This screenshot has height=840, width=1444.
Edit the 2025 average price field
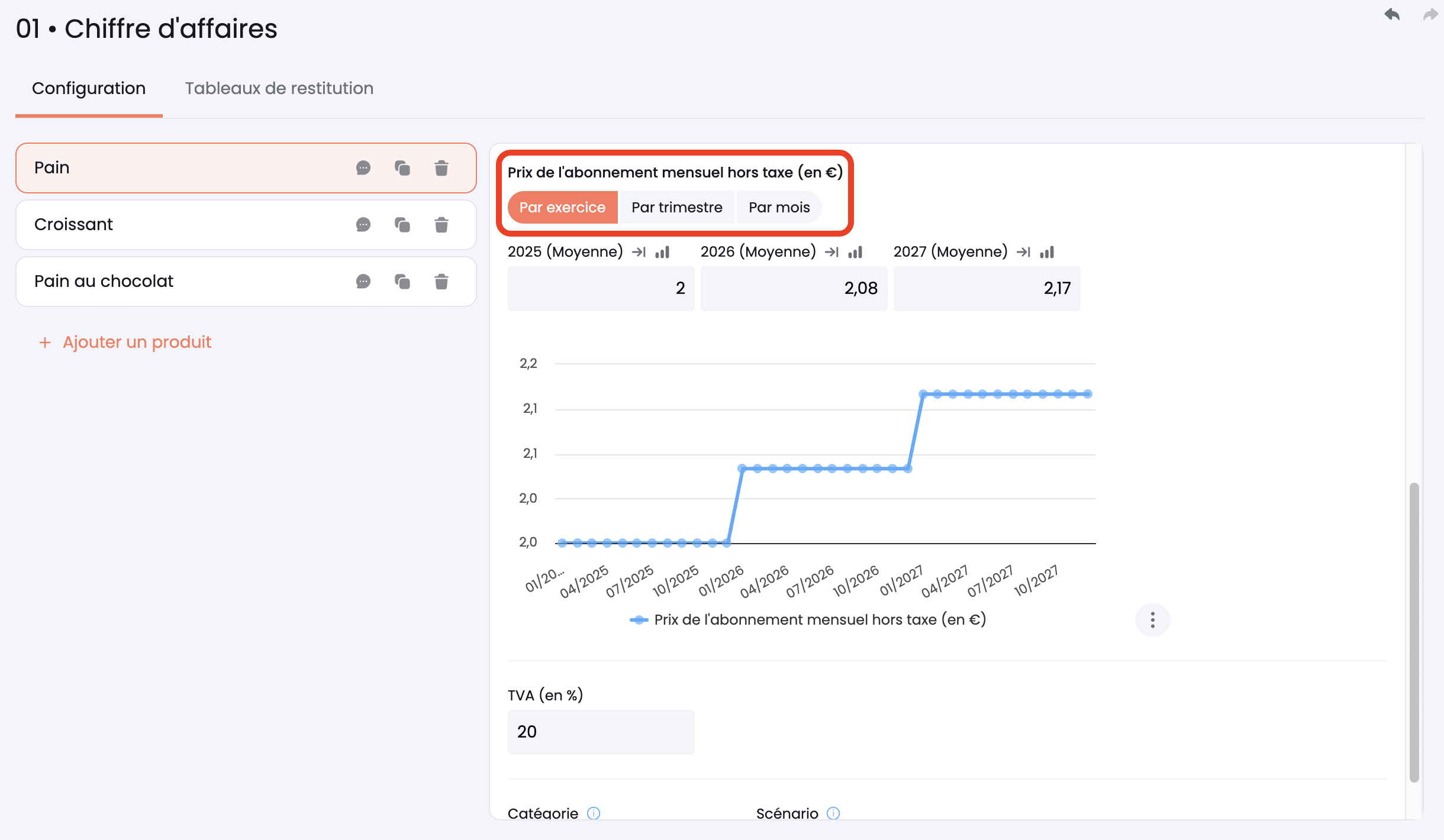[601, 289]
